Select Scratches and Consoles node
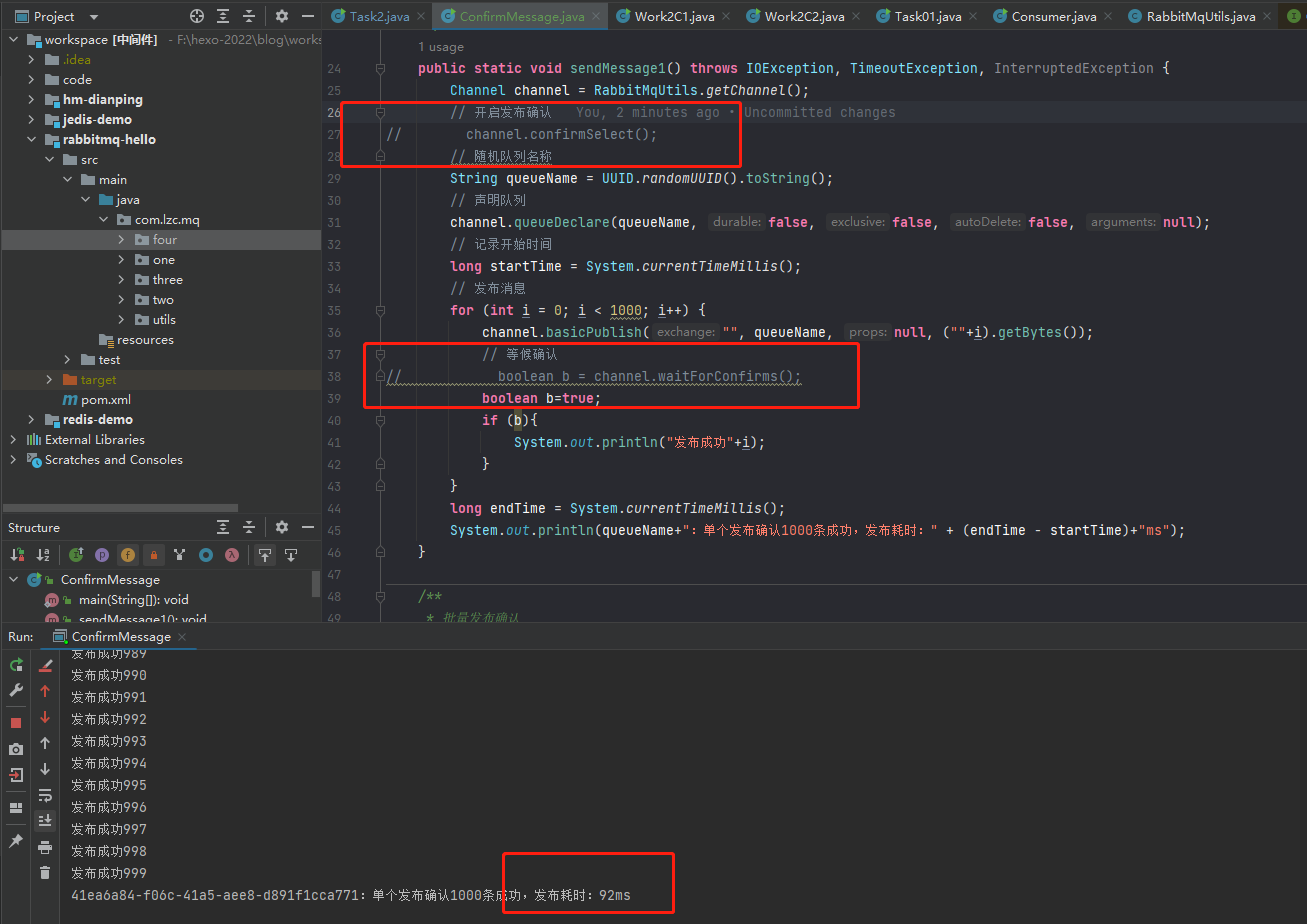The height and width of the screenshot is (924, 1307). [x=113, y=460]
